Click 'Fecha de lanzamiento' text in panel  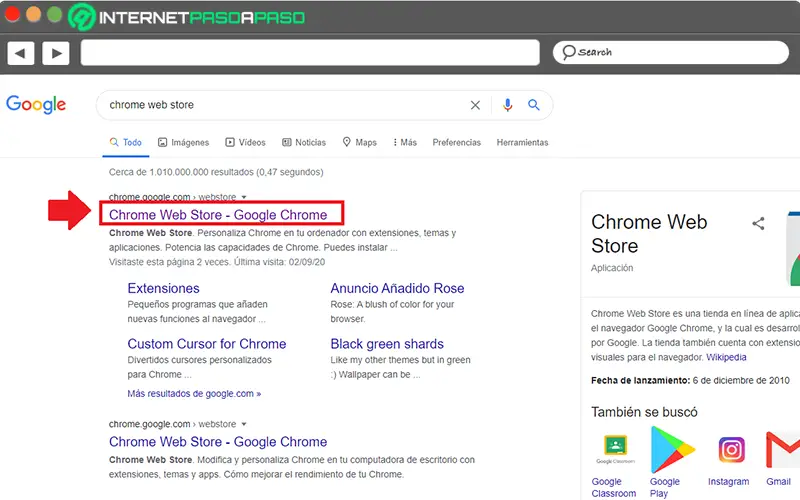point(640,380)
